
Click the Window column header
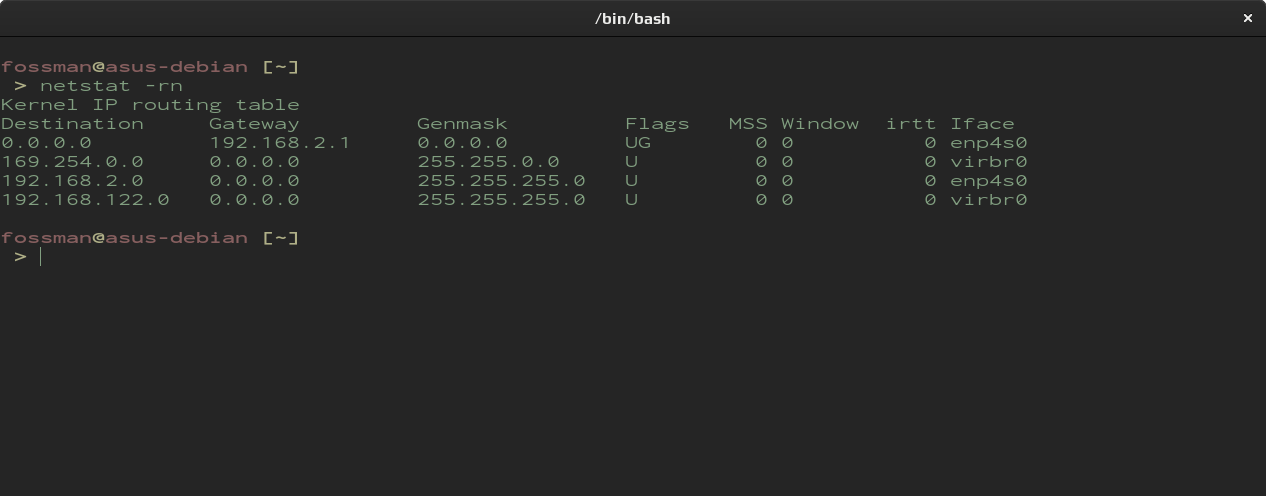820,124
